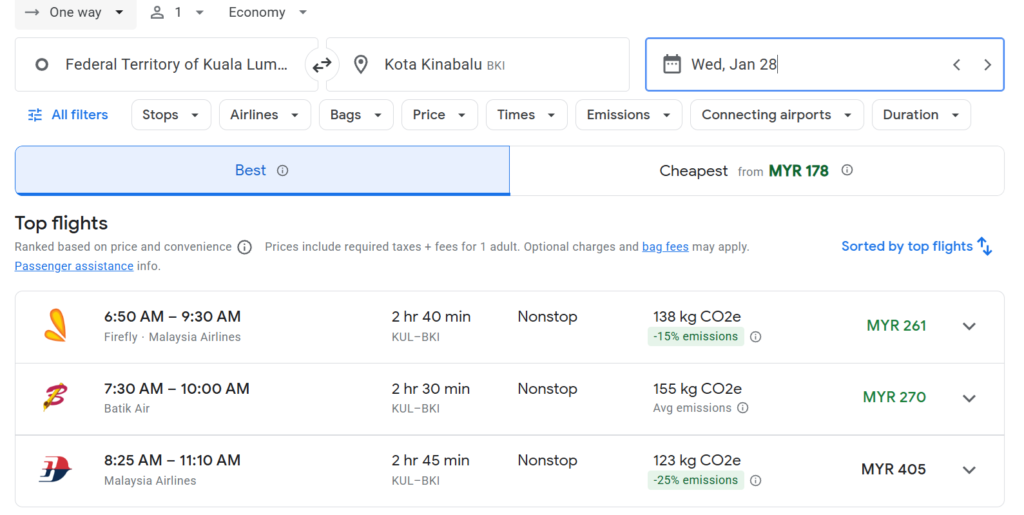View info icon beside Cheapest price
The height and width of the screenshot is (515, 1024).
pyautogui.click(x=847, y=171)
